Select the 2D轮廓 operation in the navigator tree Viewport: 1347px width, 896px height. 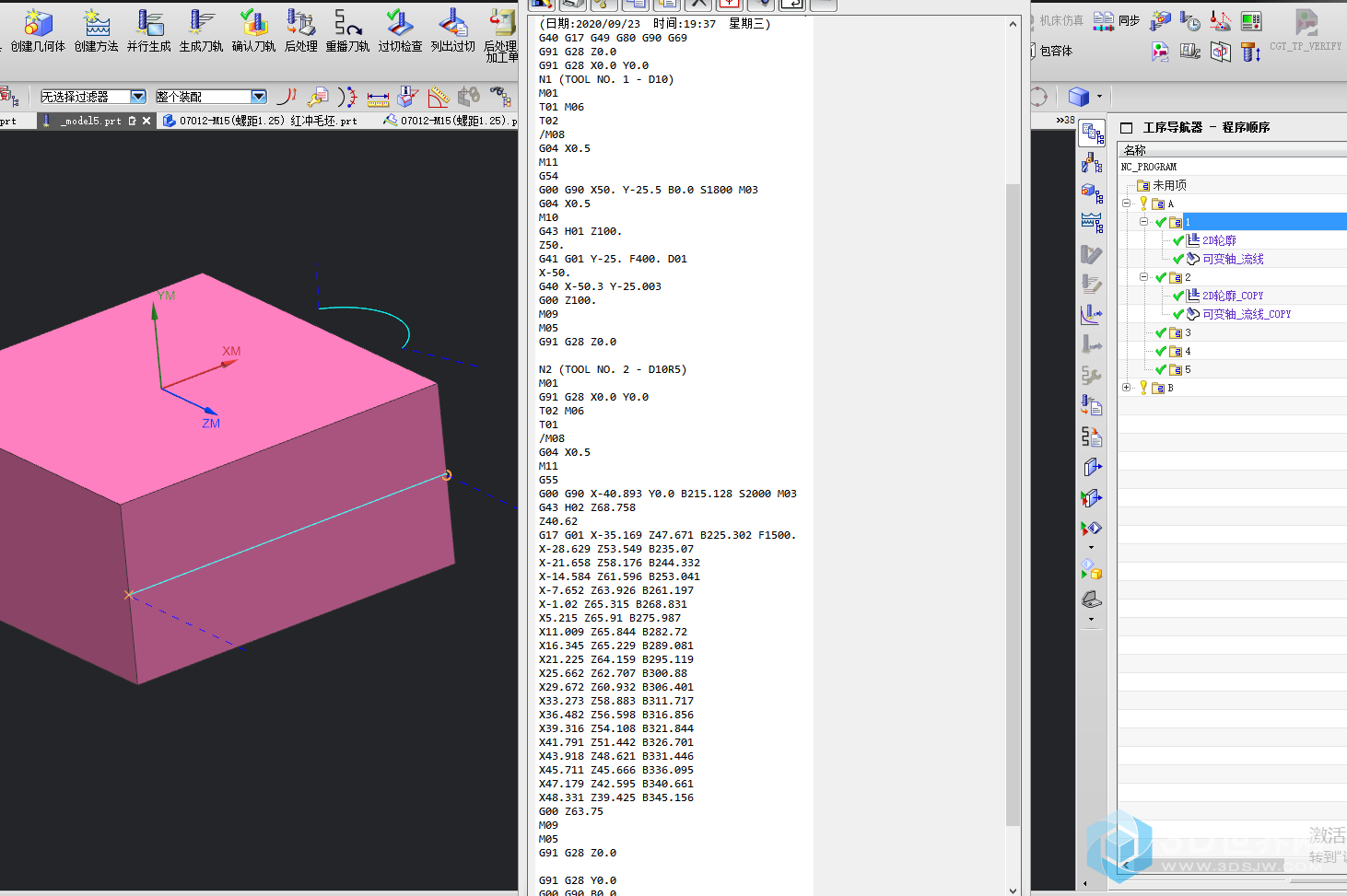[x=1219, y=240]
